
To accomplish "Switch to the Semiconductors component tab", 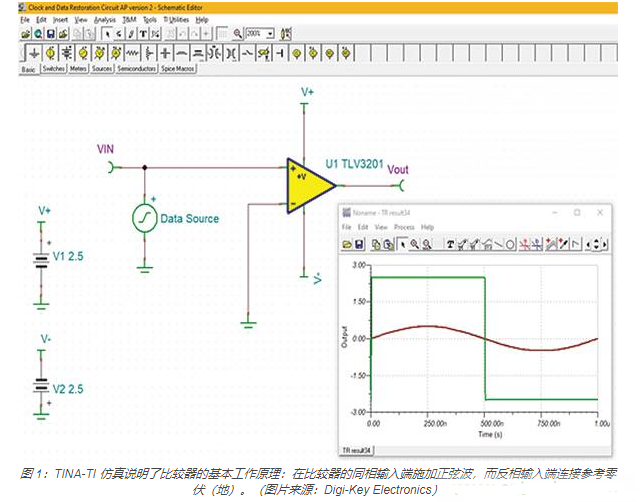I will point(137,69).
